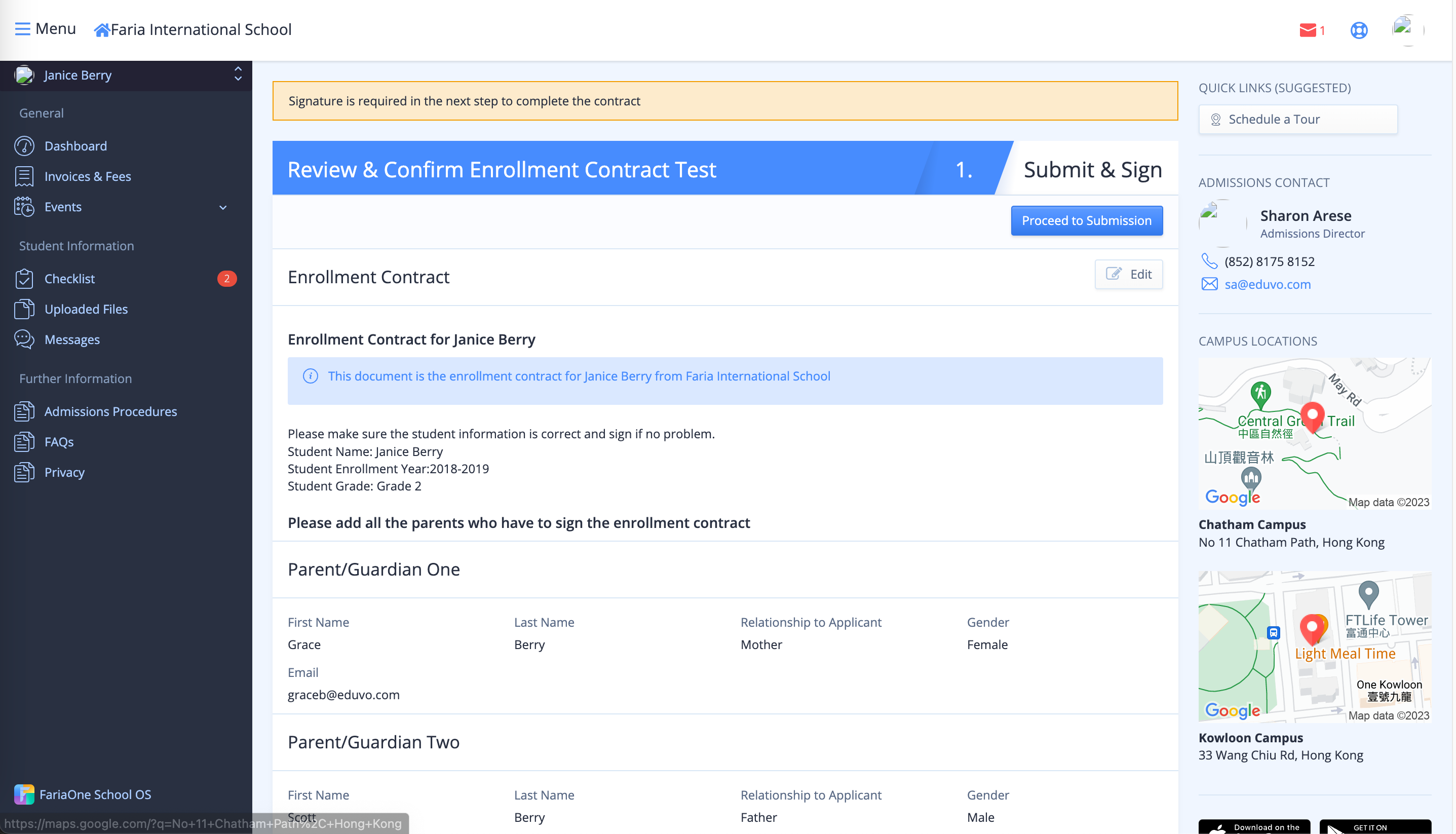Edit the Enrollment Contract

[1129, 275]
